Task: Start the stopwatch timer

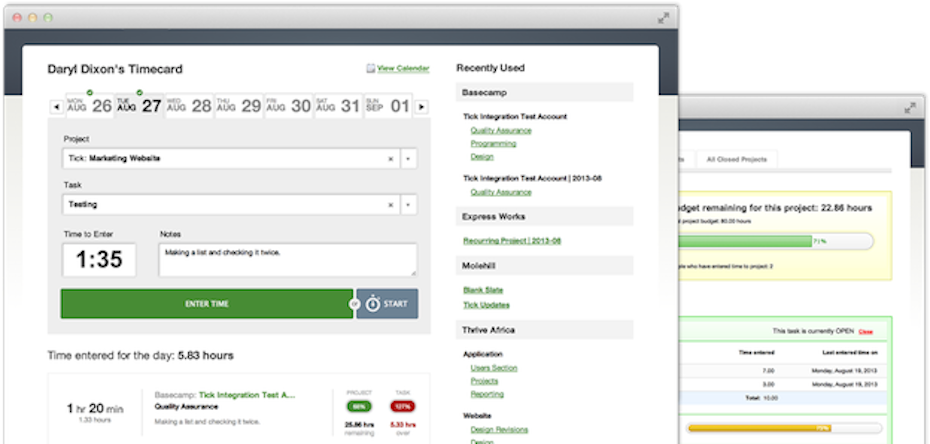Action: tap(387, 304)
